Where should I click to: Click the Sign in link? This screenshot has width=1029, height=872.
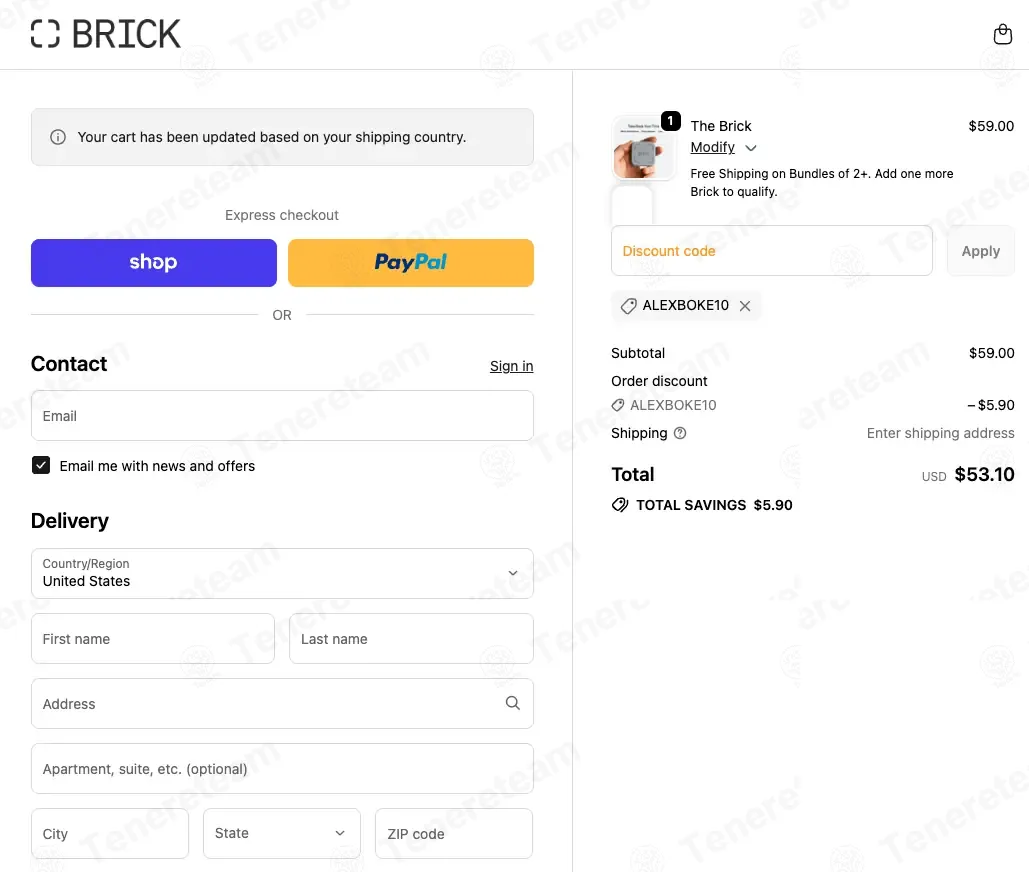pos(511,366)
